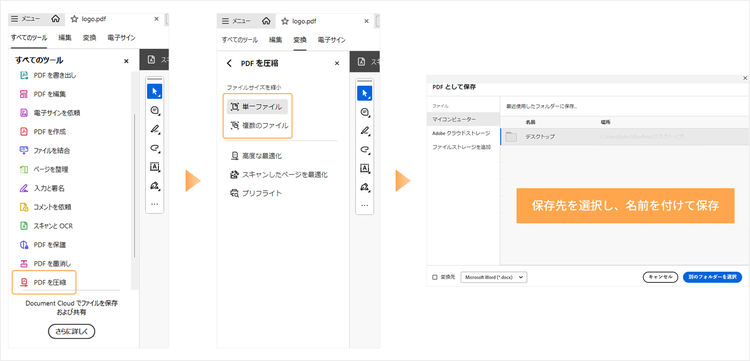
Task: Activate selection arrow tool in すべてのツール window
Action: [x=154, y=91]
